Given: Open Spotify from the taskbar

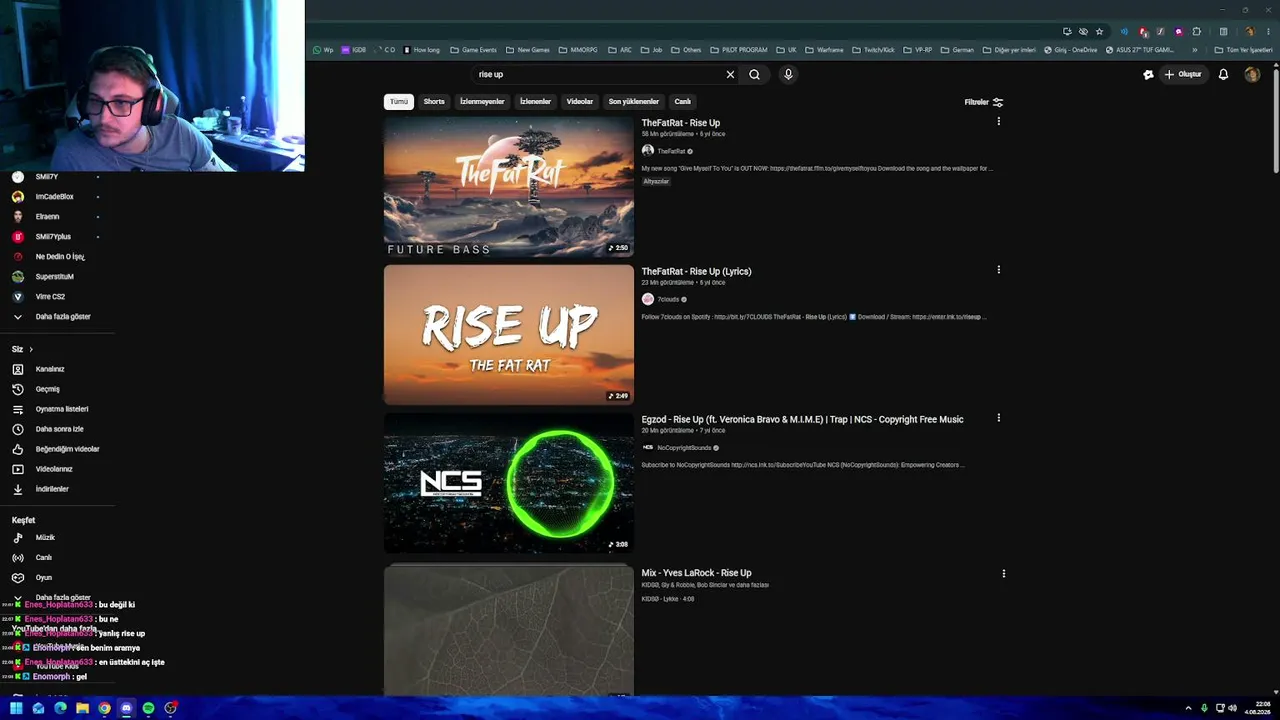Looking at the screenshot, I should (148, 708).
